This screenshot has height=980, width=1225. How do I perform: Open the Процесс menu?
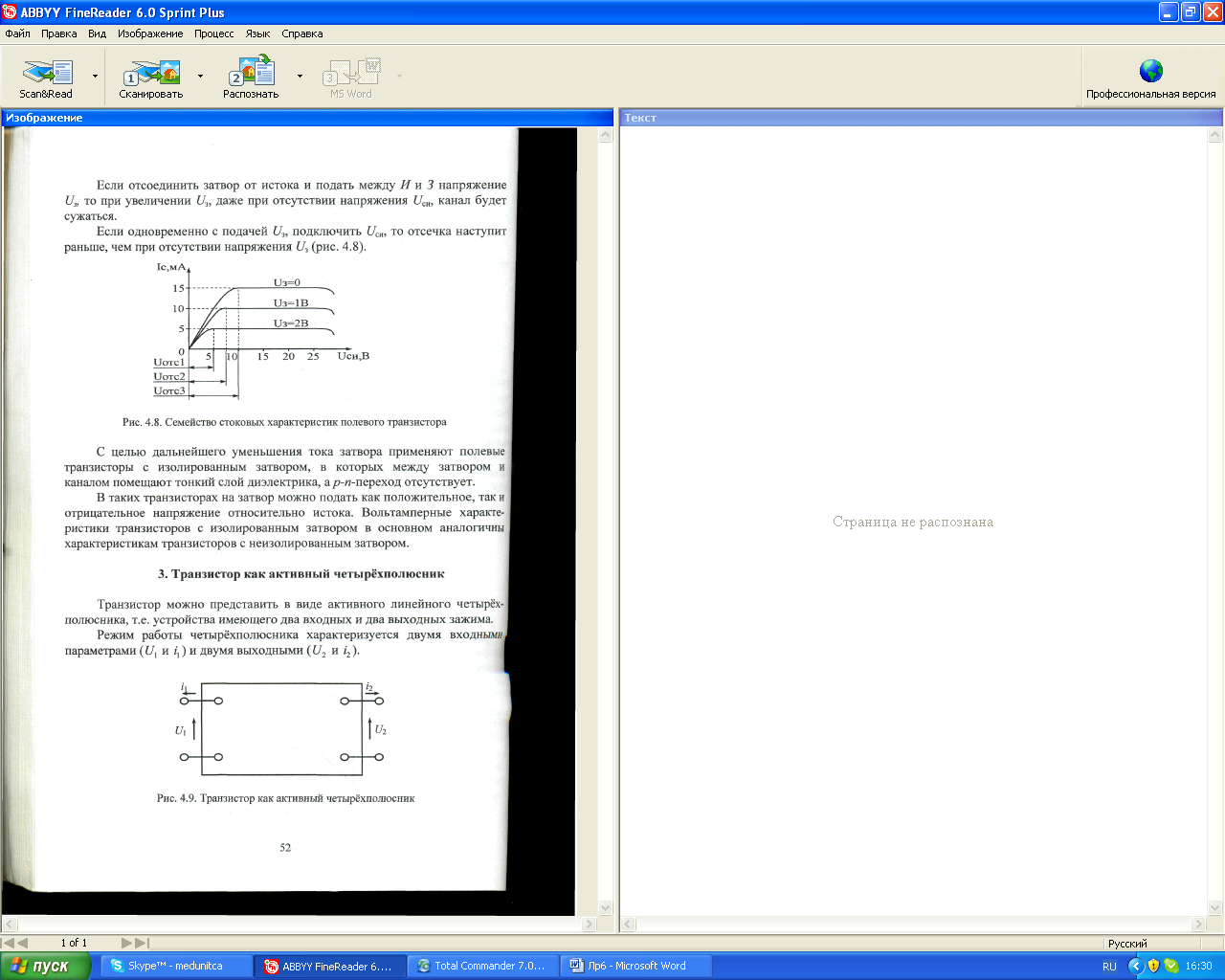click(x=214, y=33)
